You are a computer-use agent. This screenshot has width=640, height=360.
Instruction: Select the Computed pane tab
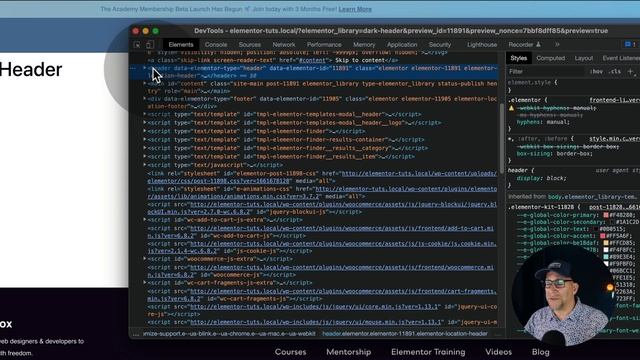[x=551, y=58]
